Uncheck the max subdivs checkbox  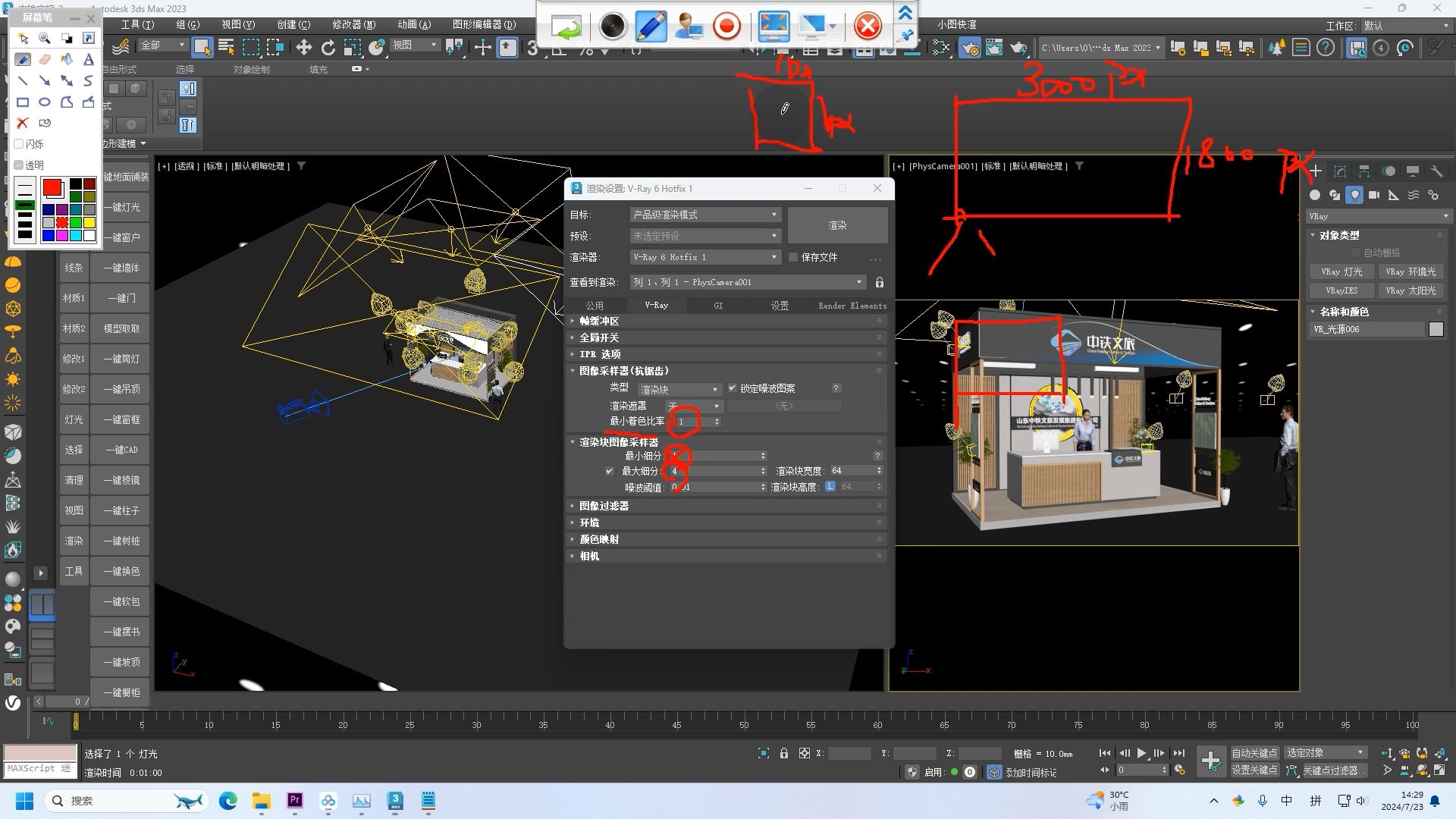(x=610, y=471)
